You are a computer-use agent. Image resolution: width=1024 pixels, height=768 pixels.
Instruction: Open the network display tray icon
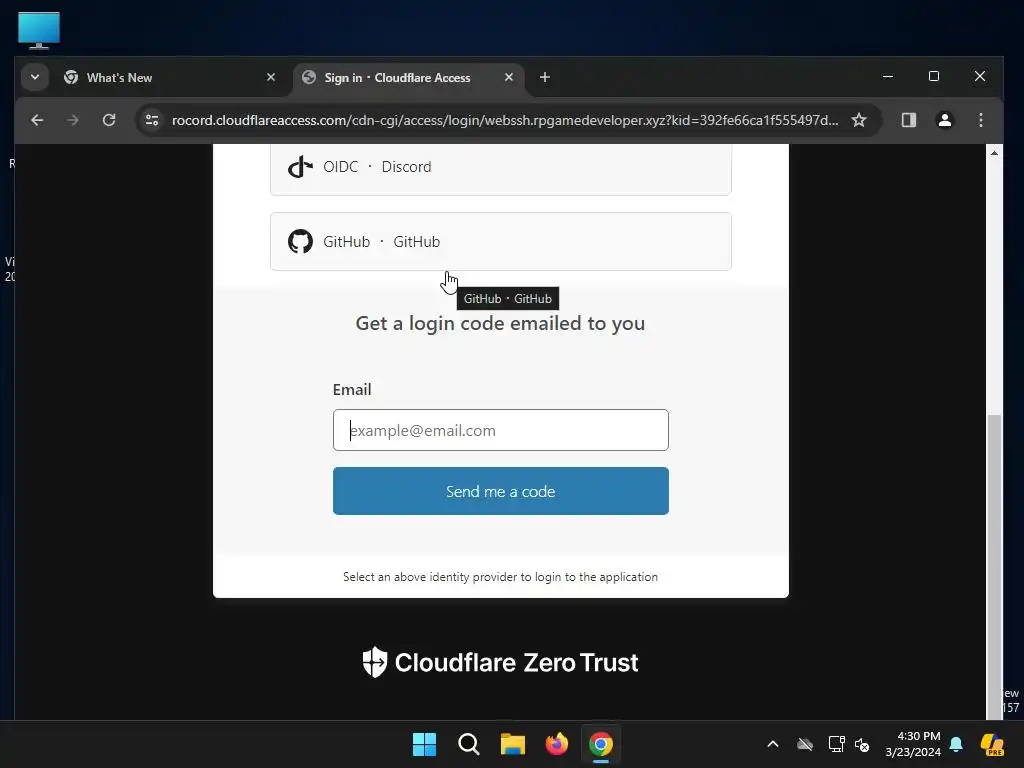pos(836,744)
